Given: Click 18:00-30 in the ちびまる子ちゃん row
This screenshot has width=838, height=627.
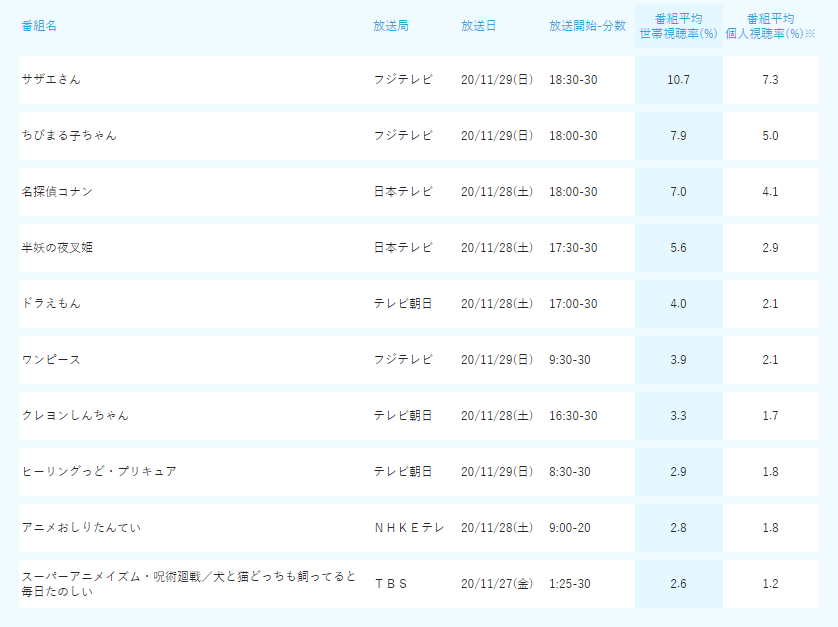Looking at the screenshot, I should tap(573, 136).
